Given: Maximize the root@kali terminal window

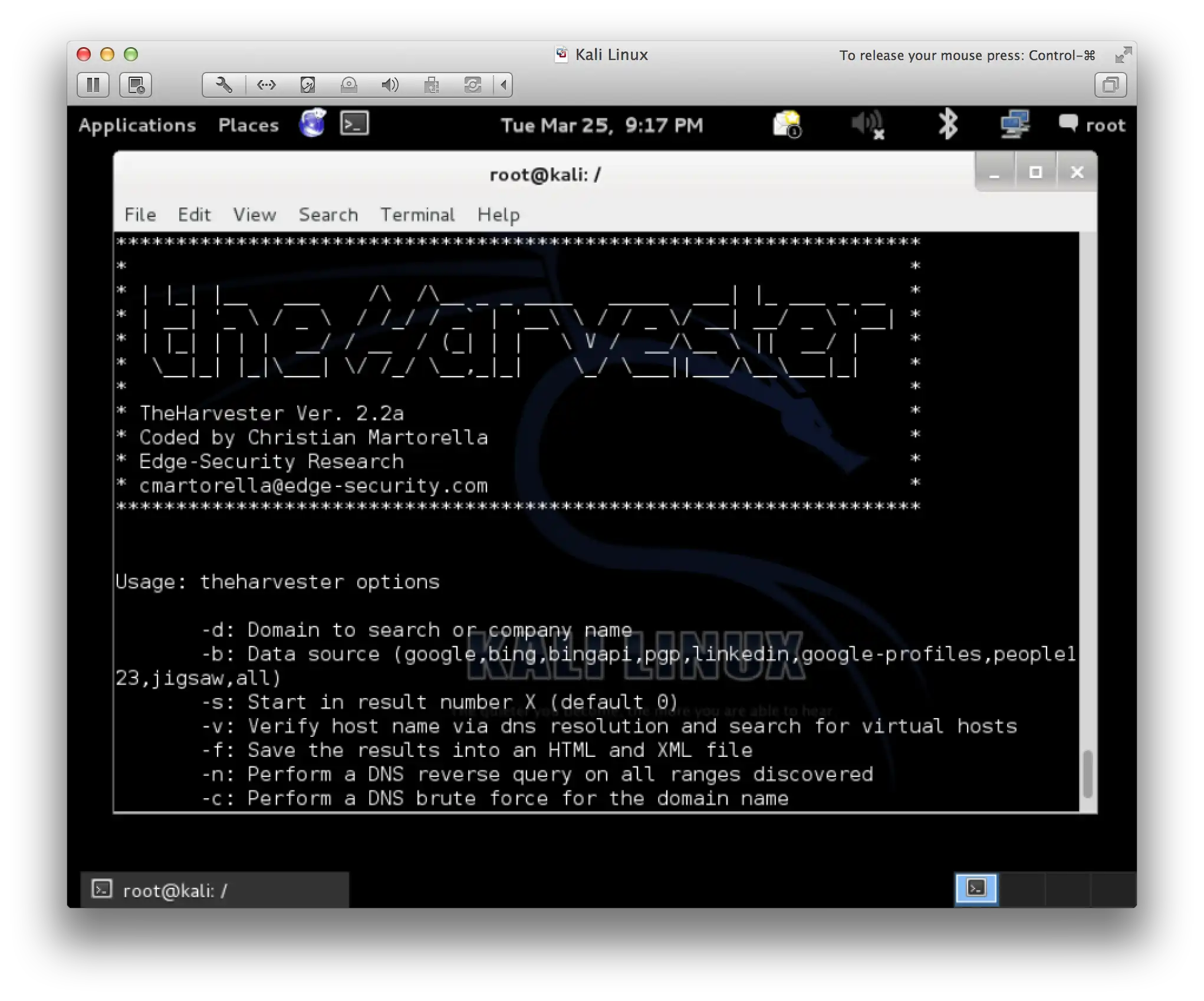Looking at the screenshot, I should (1035, 172).
